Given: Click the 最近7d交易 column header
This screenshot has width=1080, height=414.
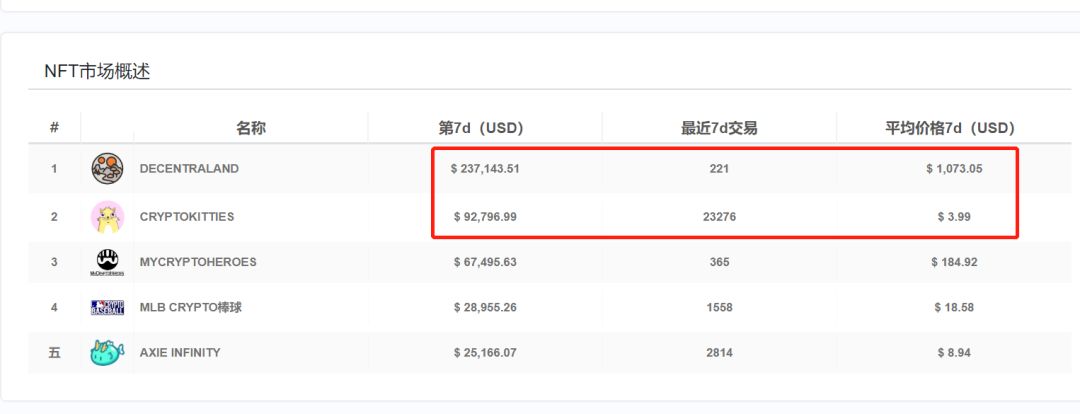Looking at the screenshot, I should click(x=719, y=128).
